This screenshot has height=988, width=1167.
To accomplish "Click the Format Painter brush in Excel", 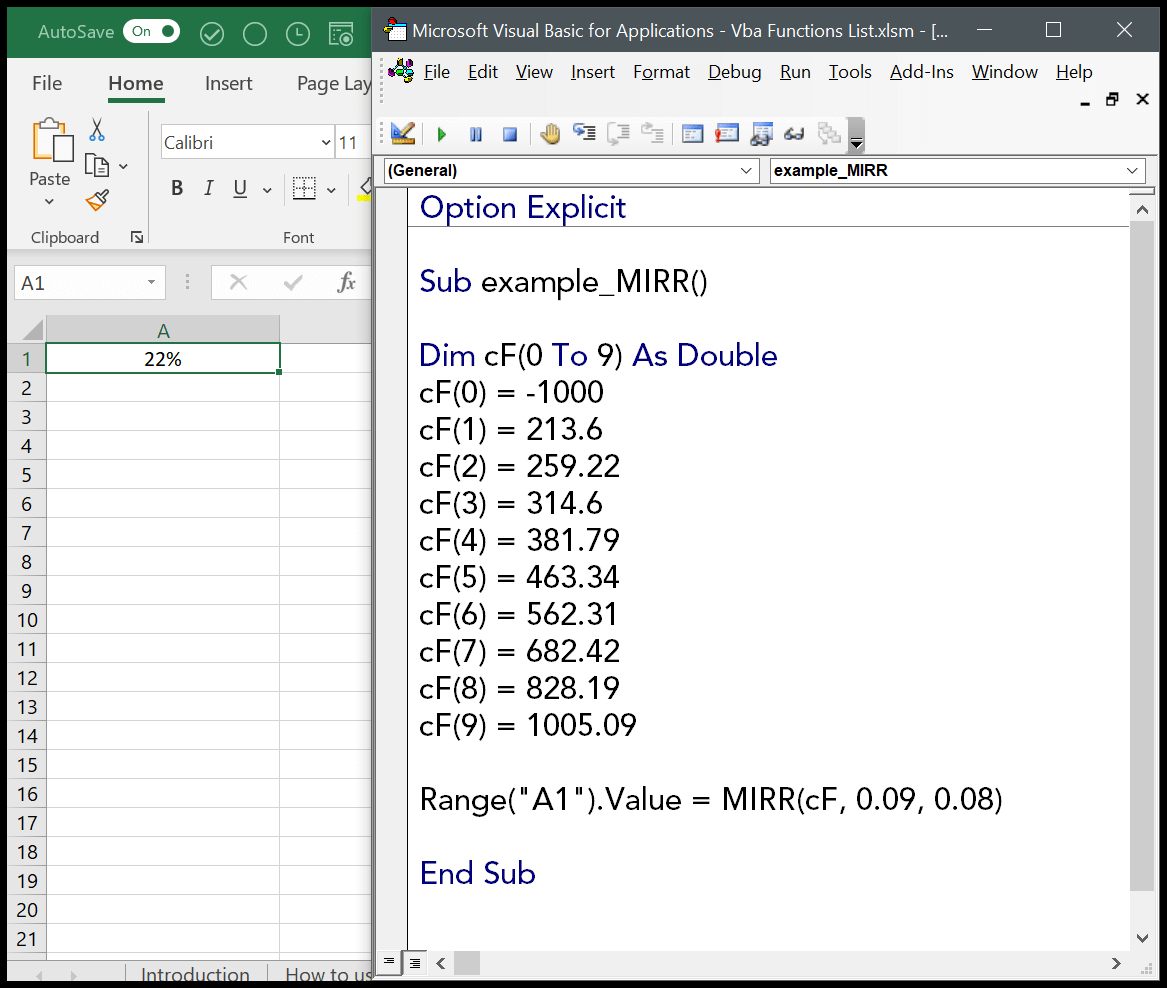I will pyautogui.click(x=97, y=201).
